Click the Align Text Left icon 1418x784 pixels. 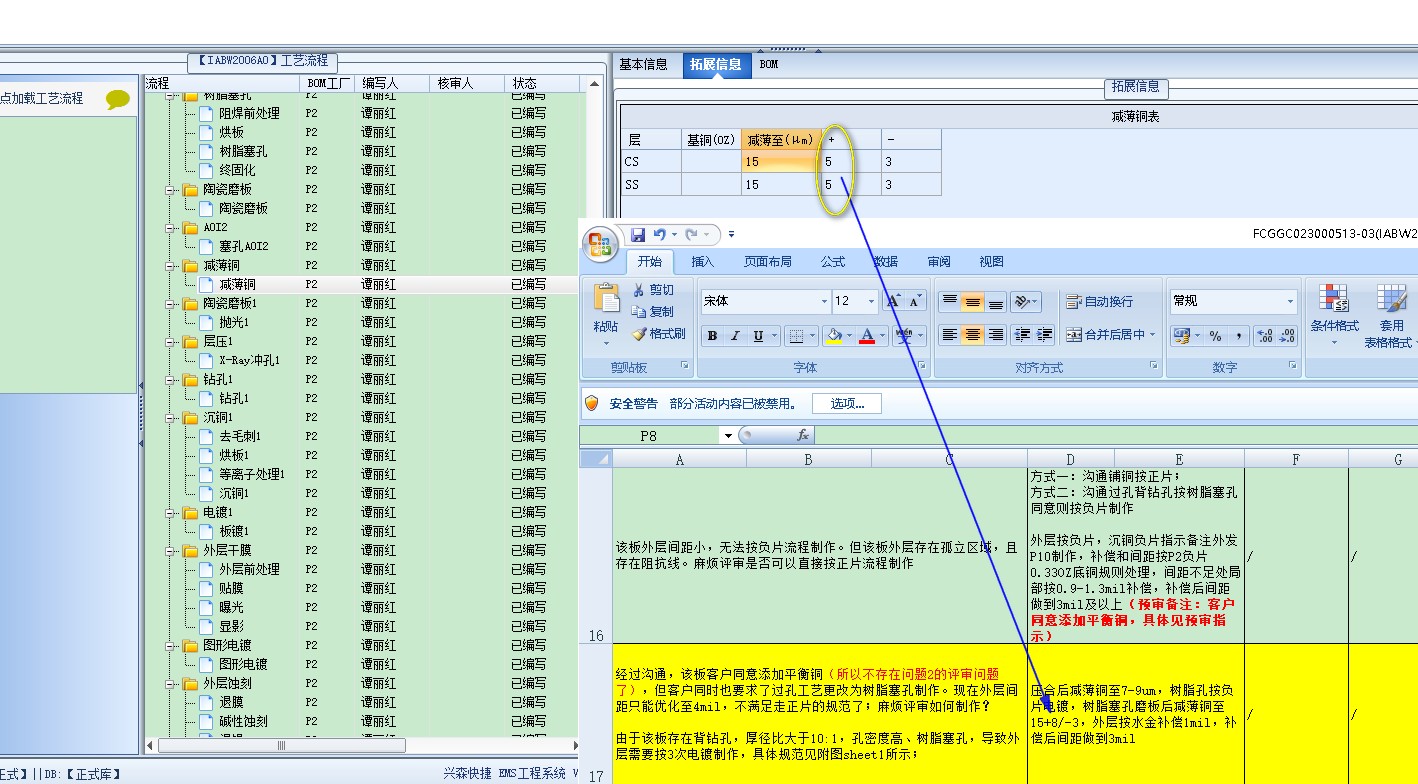click(949, 335)
